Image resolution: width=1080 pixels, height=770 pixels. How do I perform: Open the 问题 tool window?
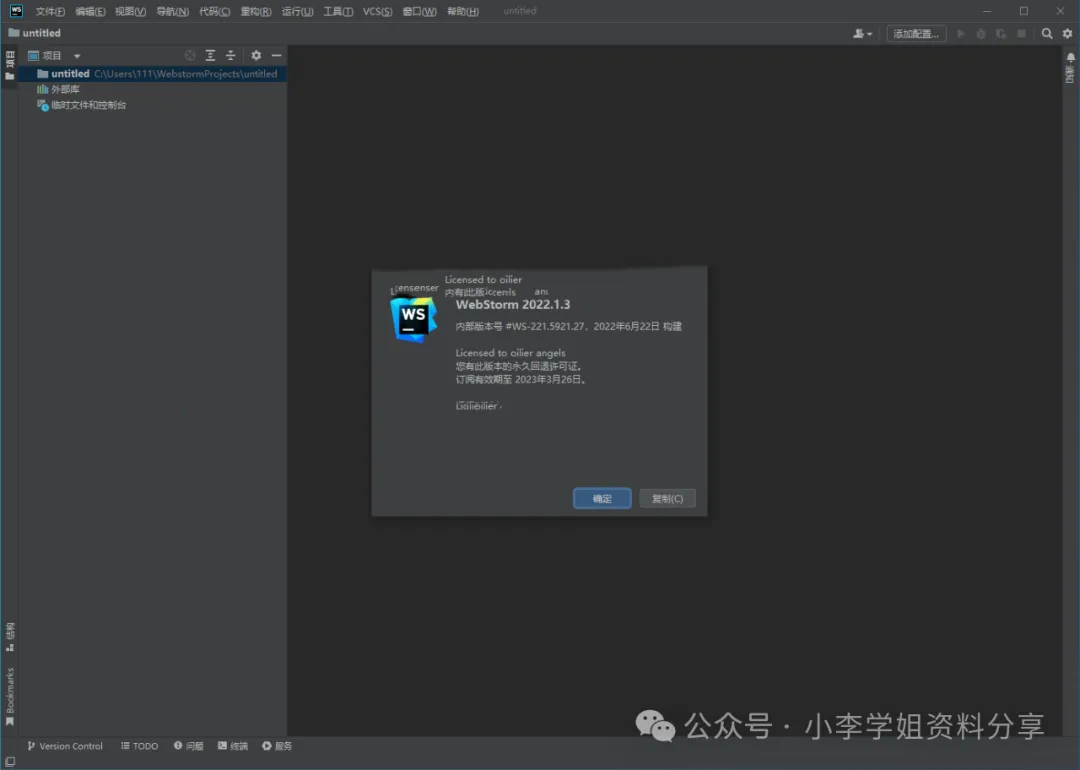tap(189, 746)
